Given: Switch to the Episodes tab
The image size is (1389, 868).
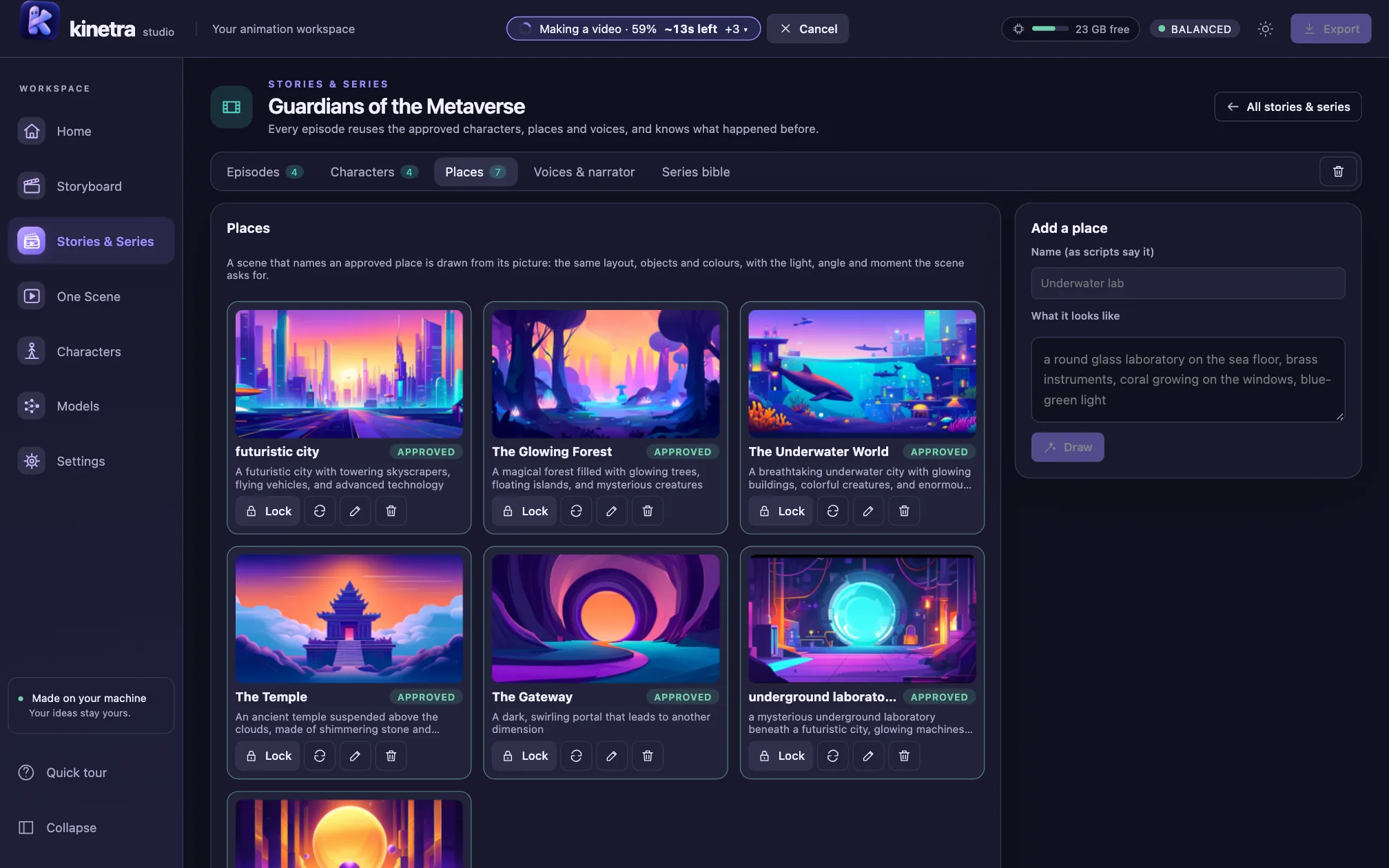Looking at the screenshot, I should pos(265,172).
